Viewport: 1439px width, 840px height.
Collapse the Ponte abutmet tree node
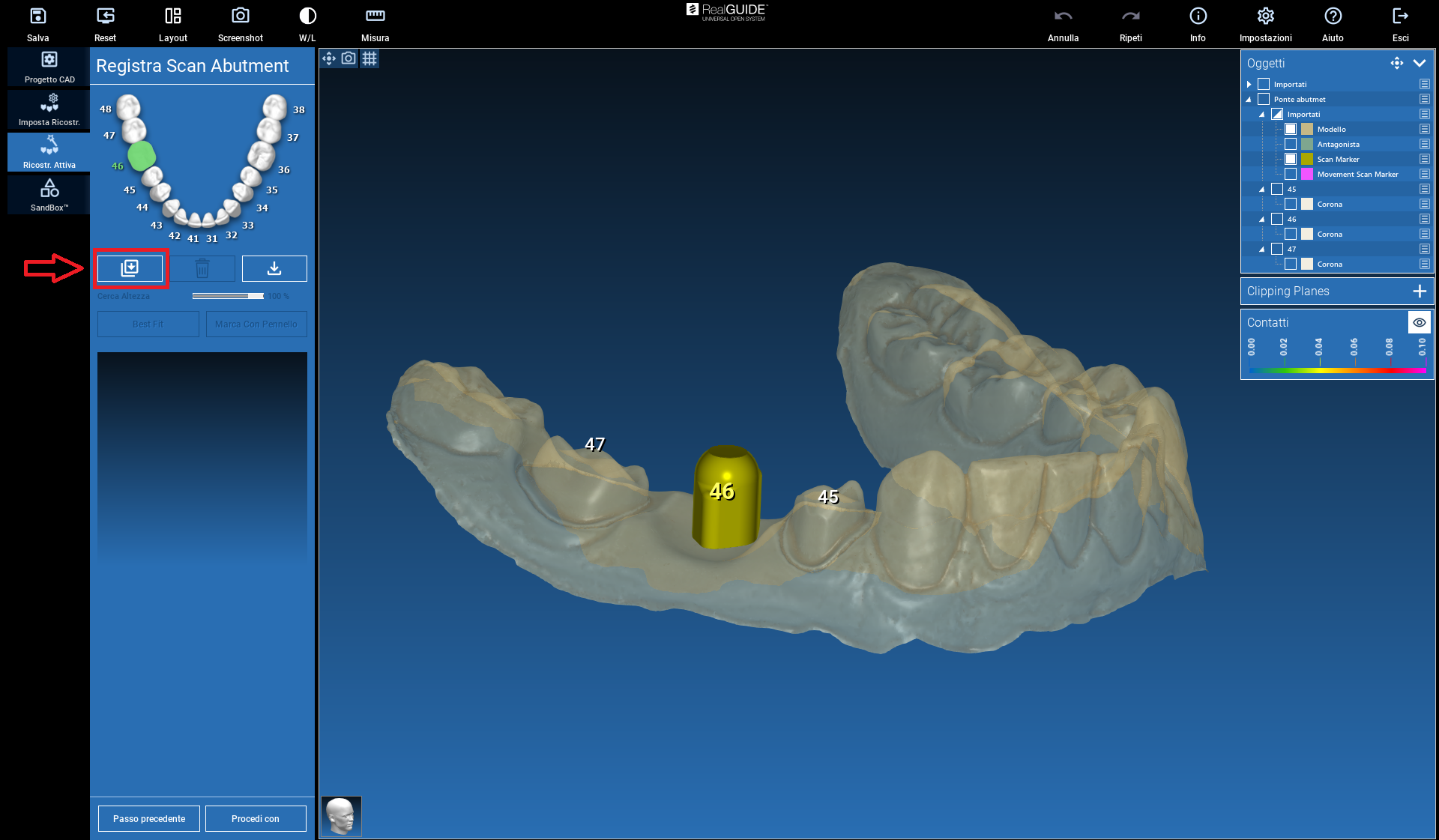click(1249, 99)
